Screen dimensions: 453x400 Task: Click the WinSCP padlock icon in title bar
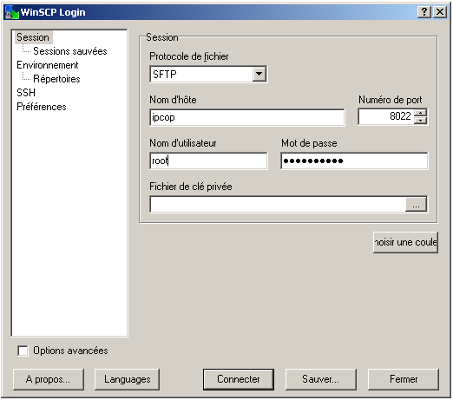click(x=11, y=12)
